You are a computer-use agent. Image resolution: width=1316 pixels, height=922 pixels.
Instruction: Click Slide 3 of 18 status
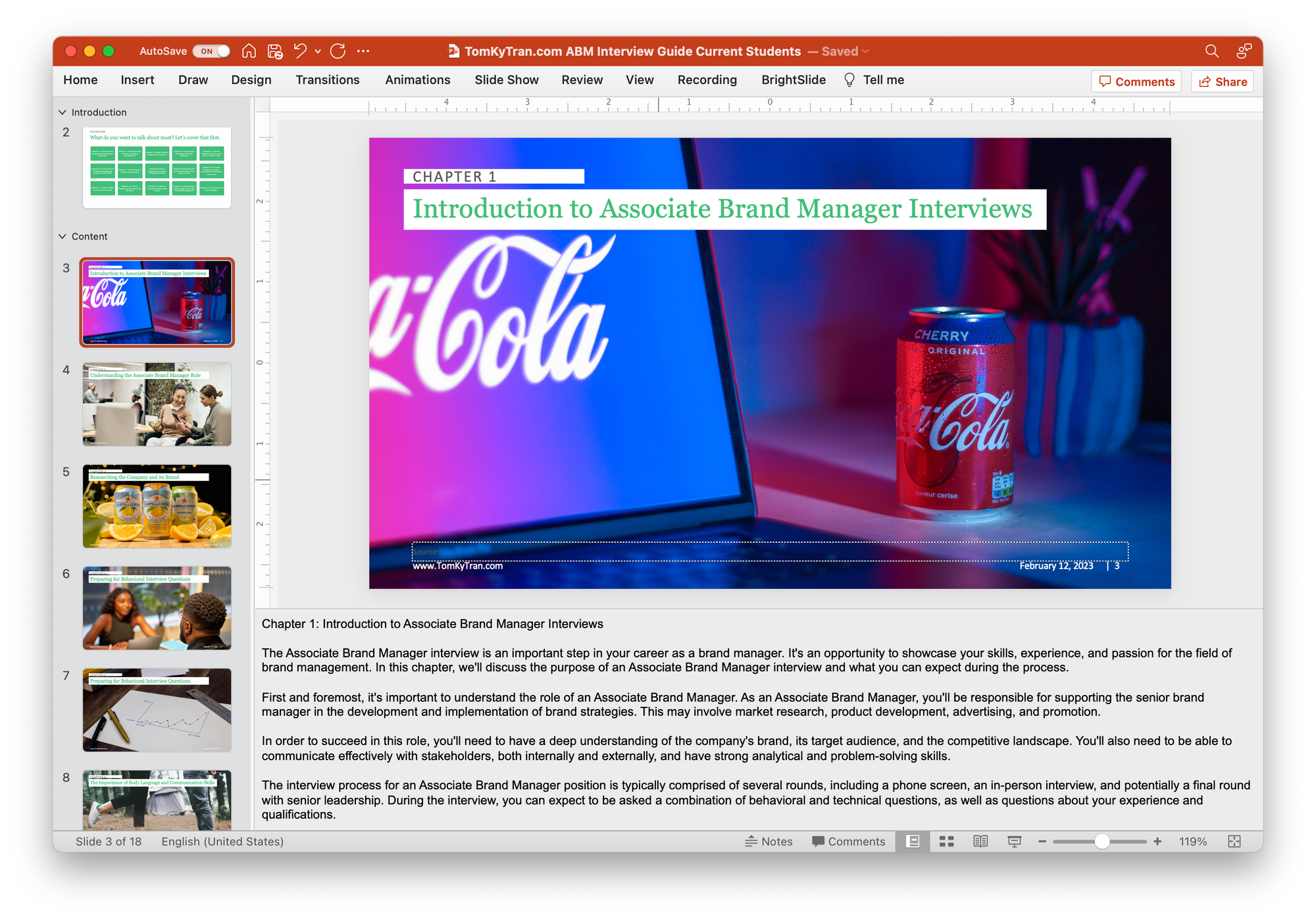click(x=109, y=842)
